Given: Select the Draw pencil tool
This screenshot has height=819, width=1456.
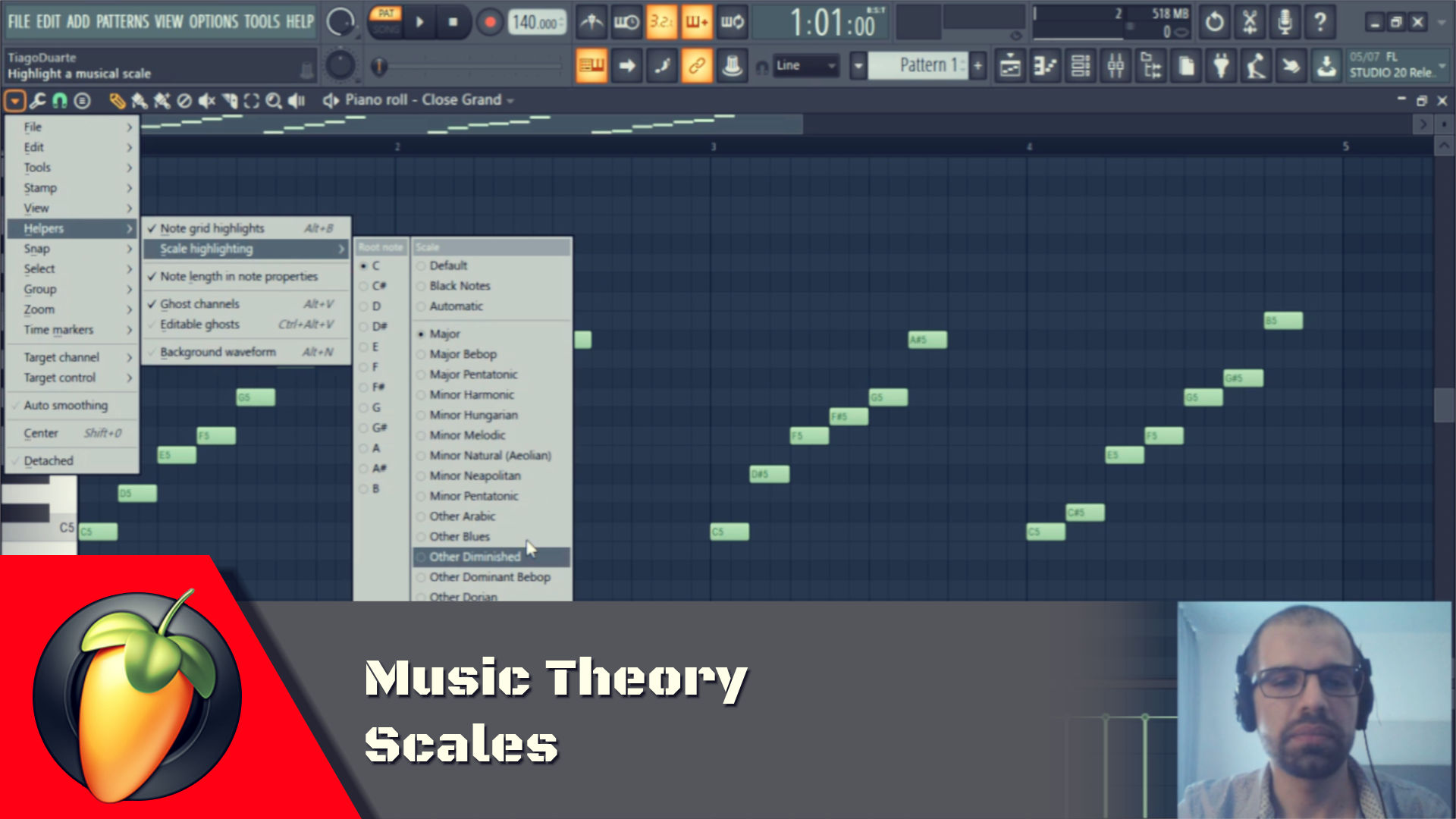Looking at the screenshot, I should (x=116, y=100).
